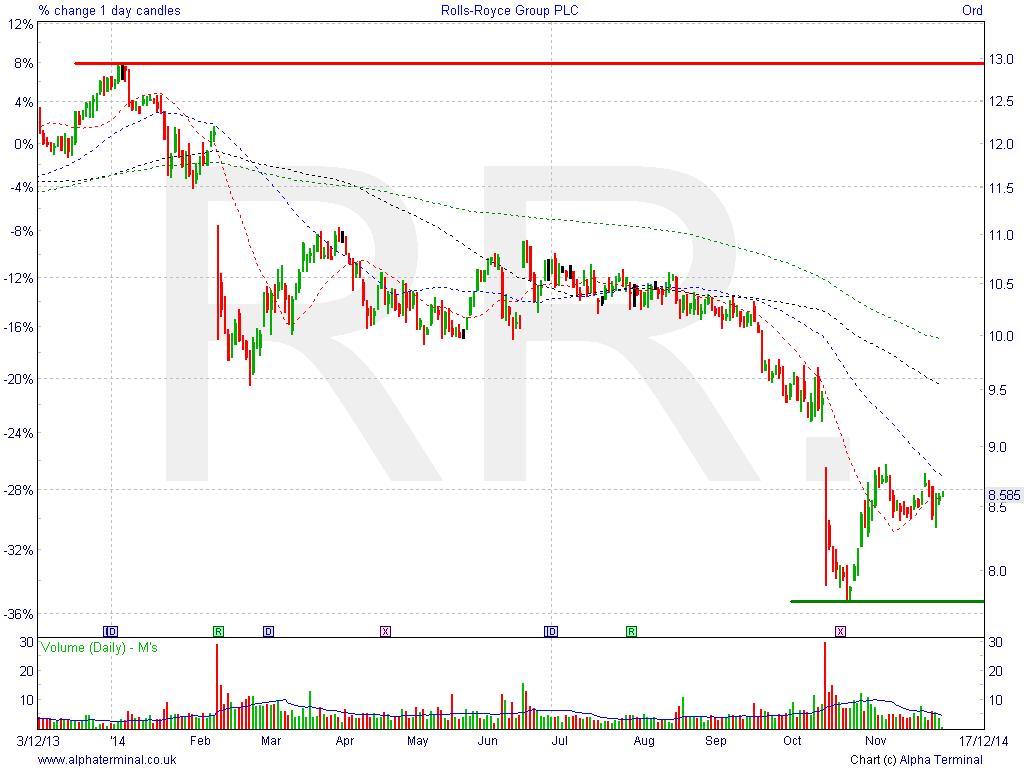This screenshot has width=1024, height=768.
Task: Open the www.alphaterminal.co.uk link
Action: click(x=107, y=760)
